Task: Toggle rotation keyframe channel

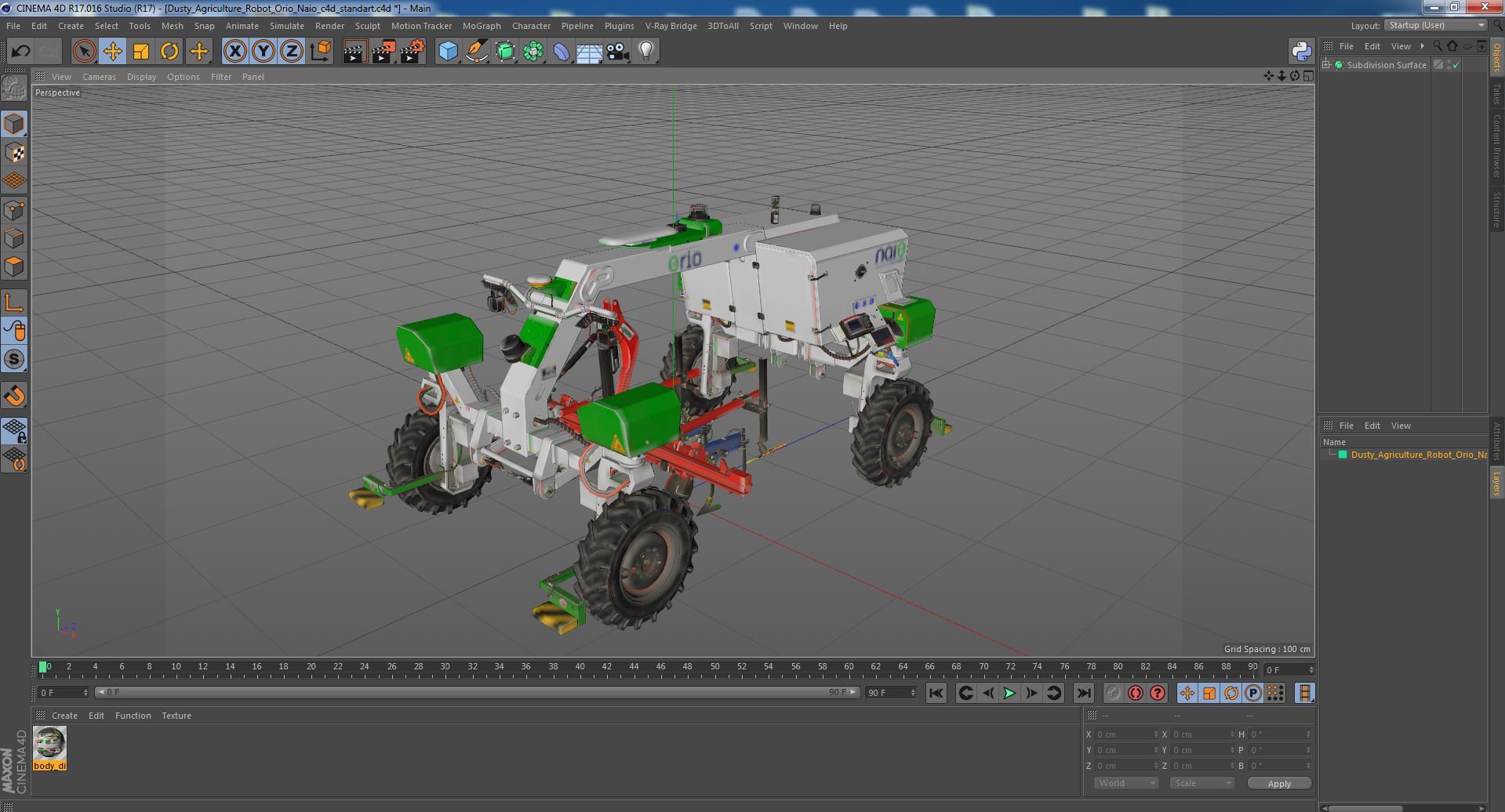Action: coord(1231,693)
